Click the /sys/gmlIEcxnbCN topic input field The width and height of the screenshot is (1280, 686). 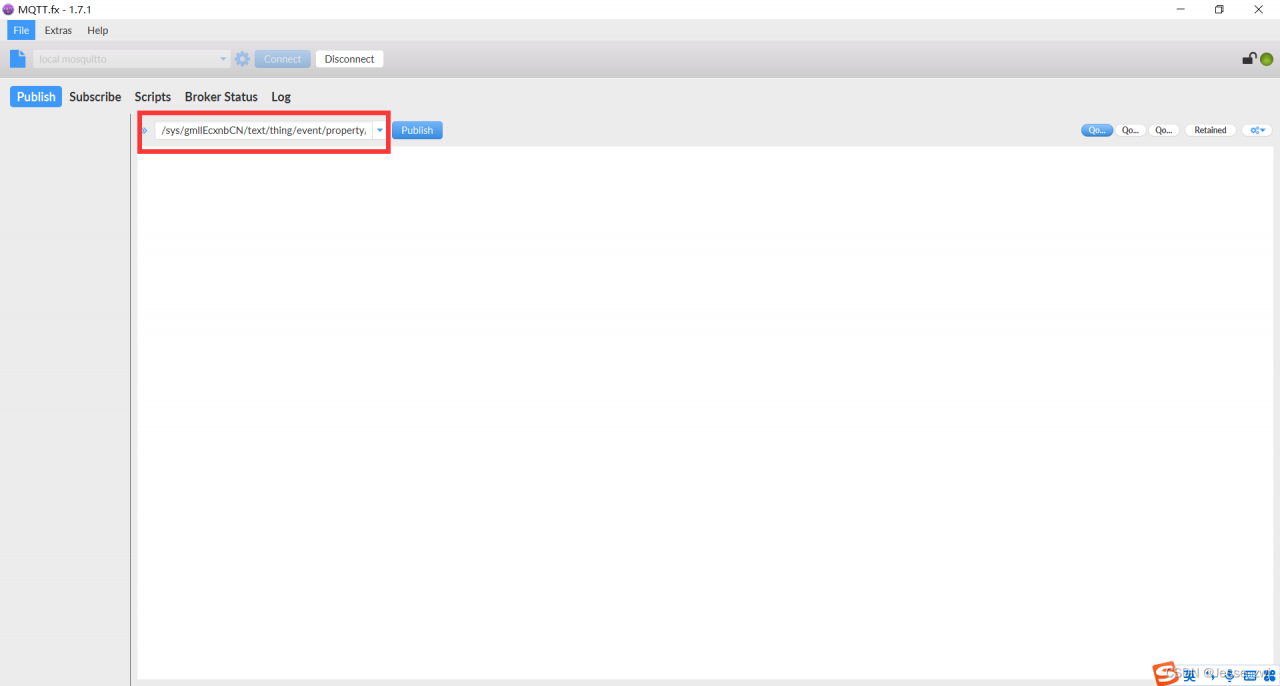[264, 130]
